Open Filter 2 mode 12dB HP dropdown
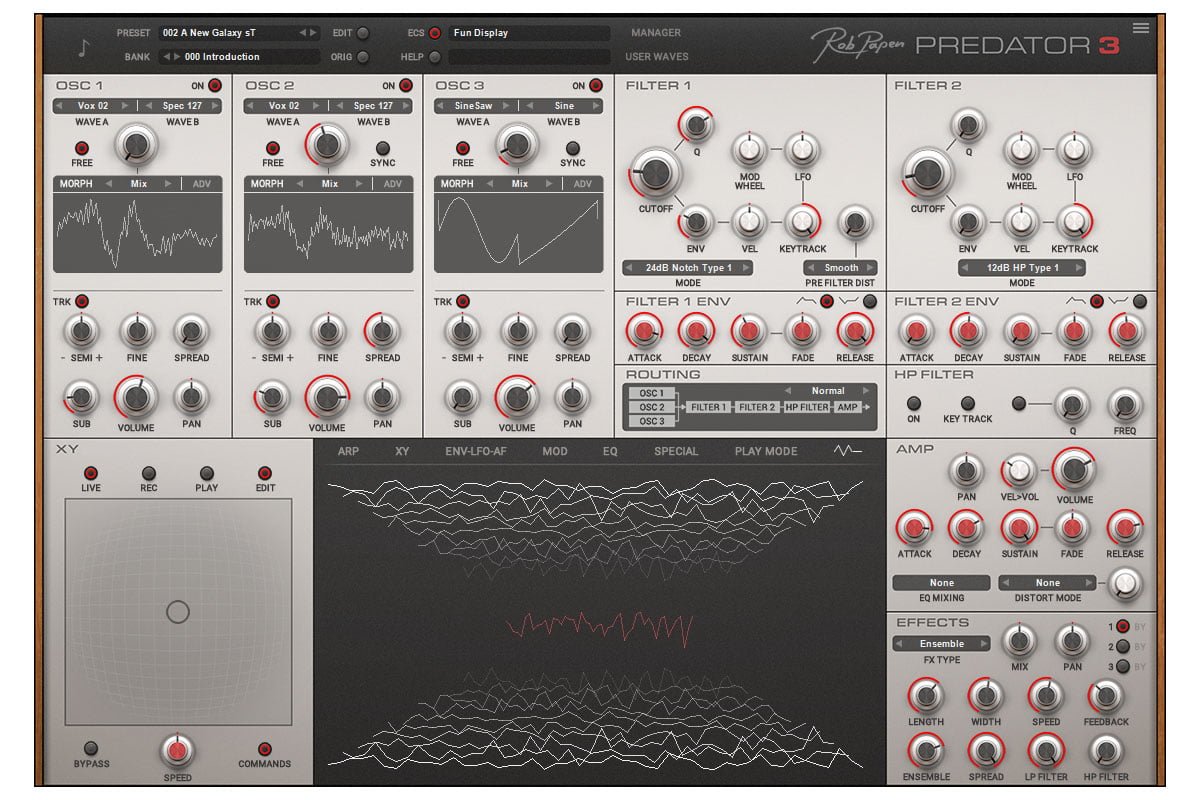 [1021, 268]
